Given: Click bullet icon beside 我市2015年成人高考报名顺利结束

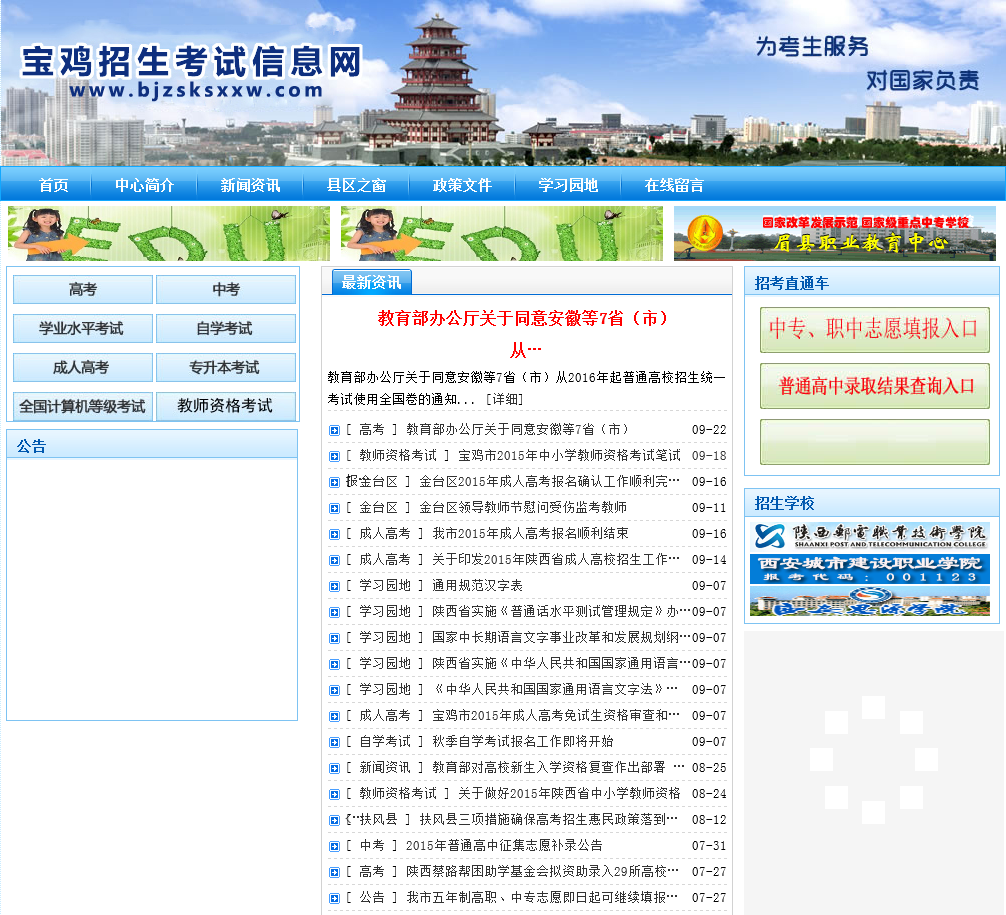Looking at the screenshot, I should (334, 534).
